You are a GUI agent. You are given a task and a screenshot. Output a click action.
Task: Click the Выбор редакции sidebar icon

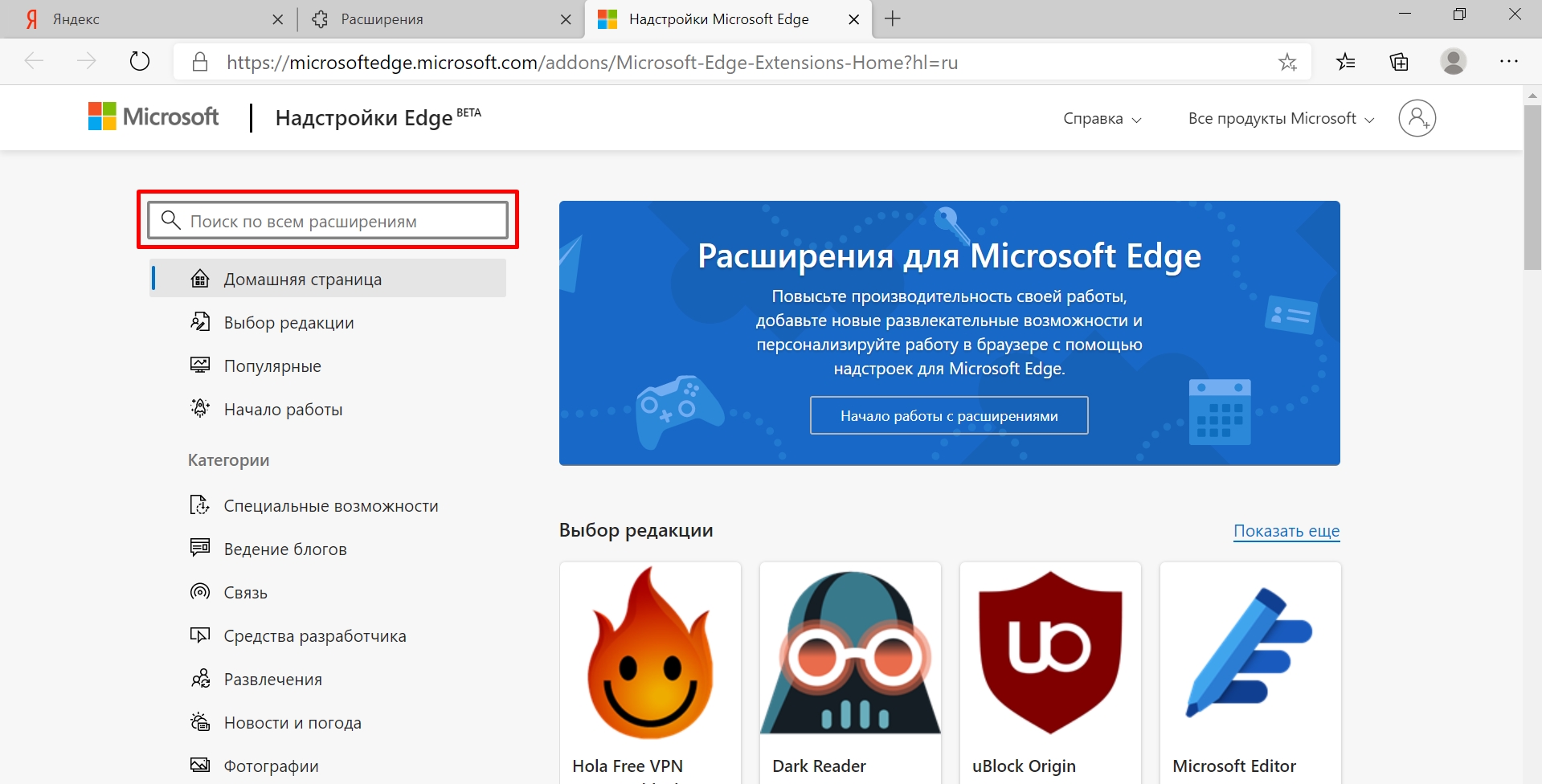[x=200, y=322]
